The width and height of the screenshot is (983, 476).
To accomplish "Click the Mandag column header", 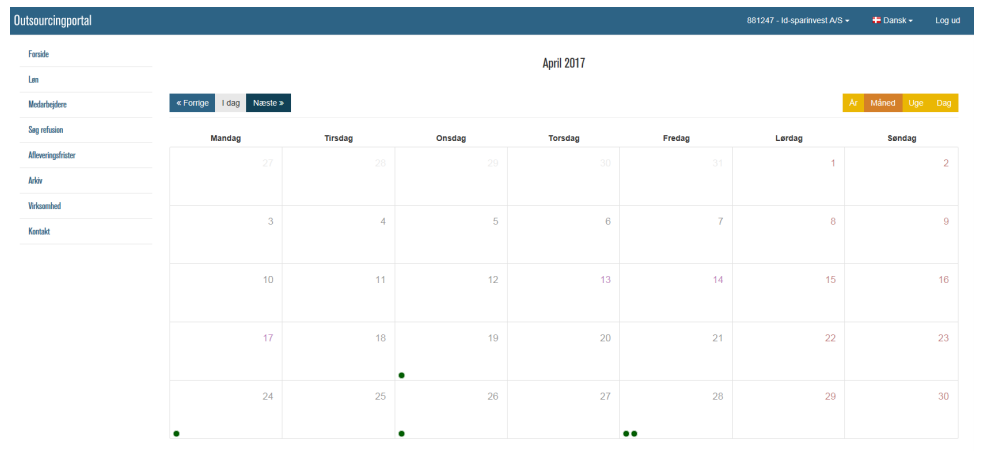I will pyautogui.click(x=226, y=139).
